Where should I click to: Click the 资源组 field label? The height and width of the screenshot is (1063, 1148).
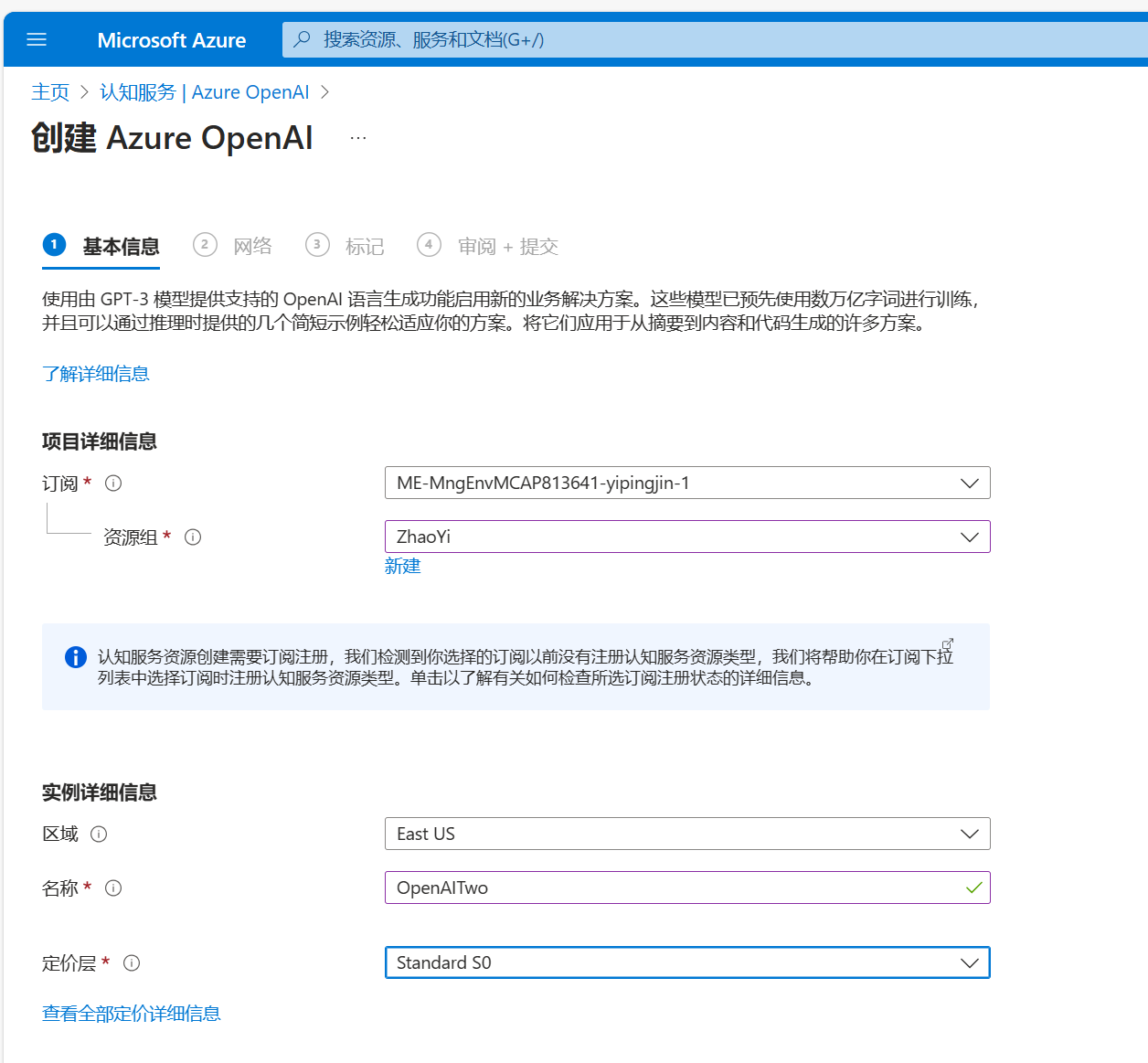(131, 537)
